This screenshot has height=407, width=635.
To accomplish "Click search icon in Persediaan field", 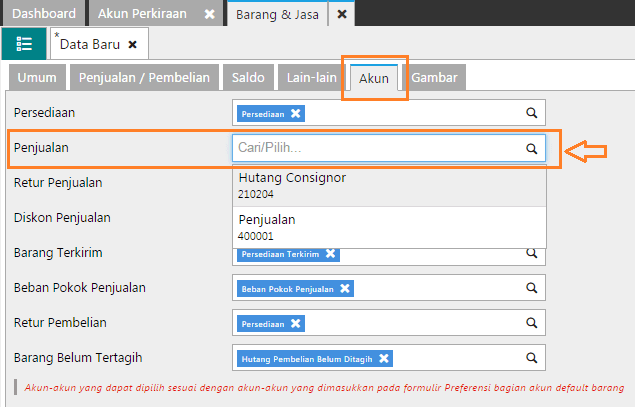I will [532, 114].
